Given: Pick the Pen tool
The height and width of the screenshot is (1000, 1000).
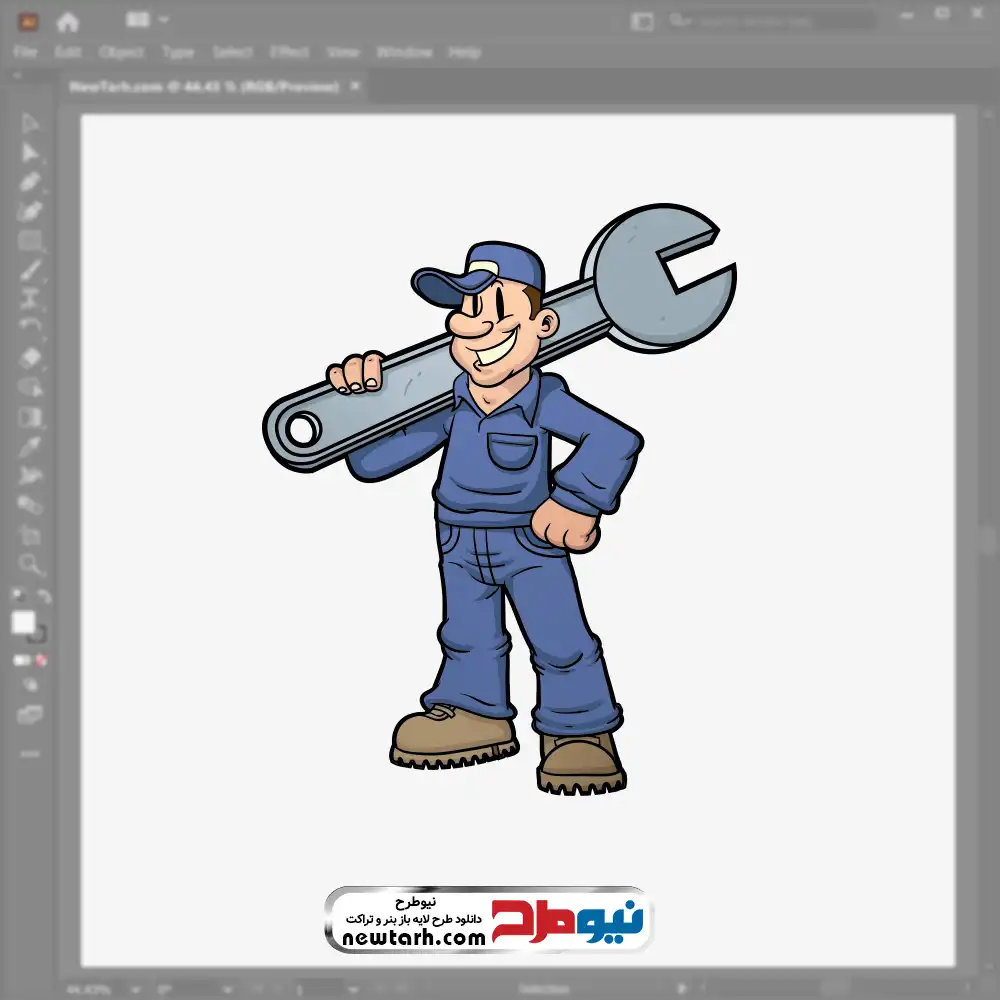Looking at the screenshot, I should [30, 182].
